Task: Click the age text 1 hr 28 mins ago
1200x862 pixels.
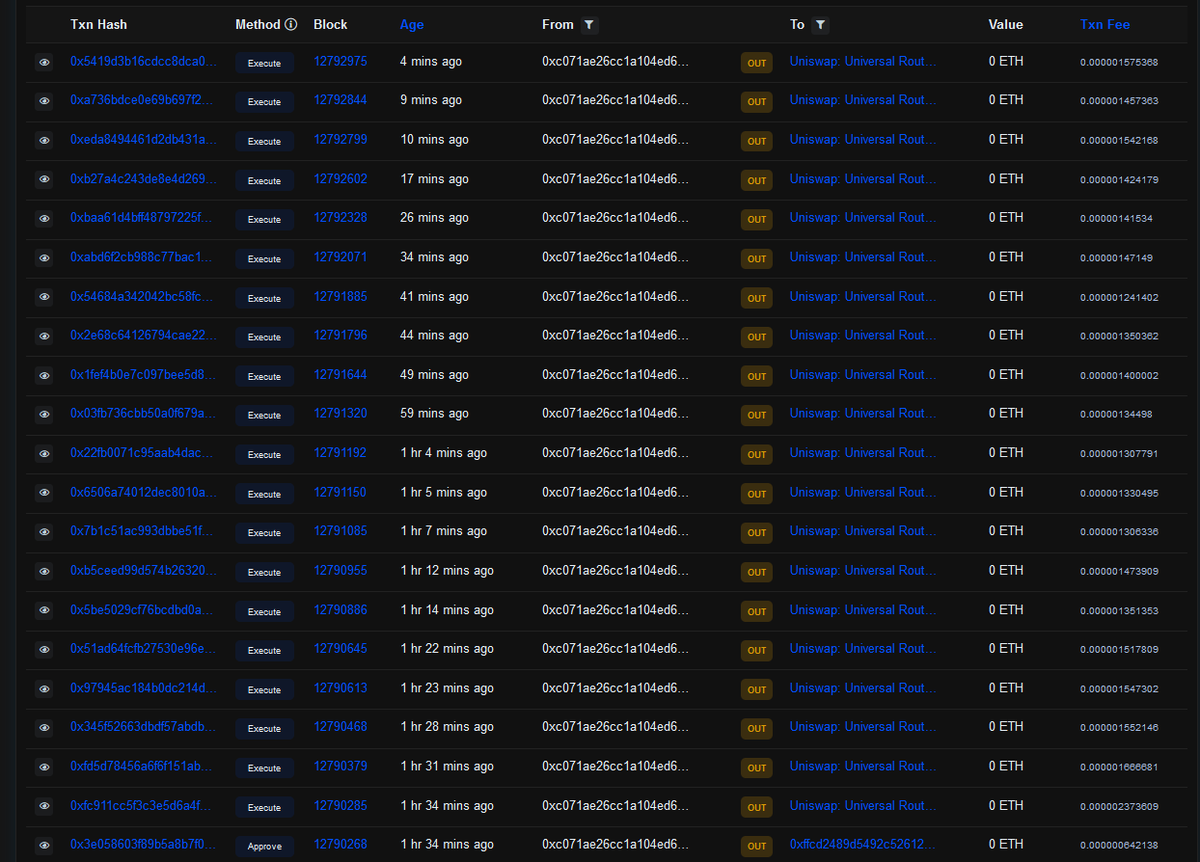Action: click(447, 726)
